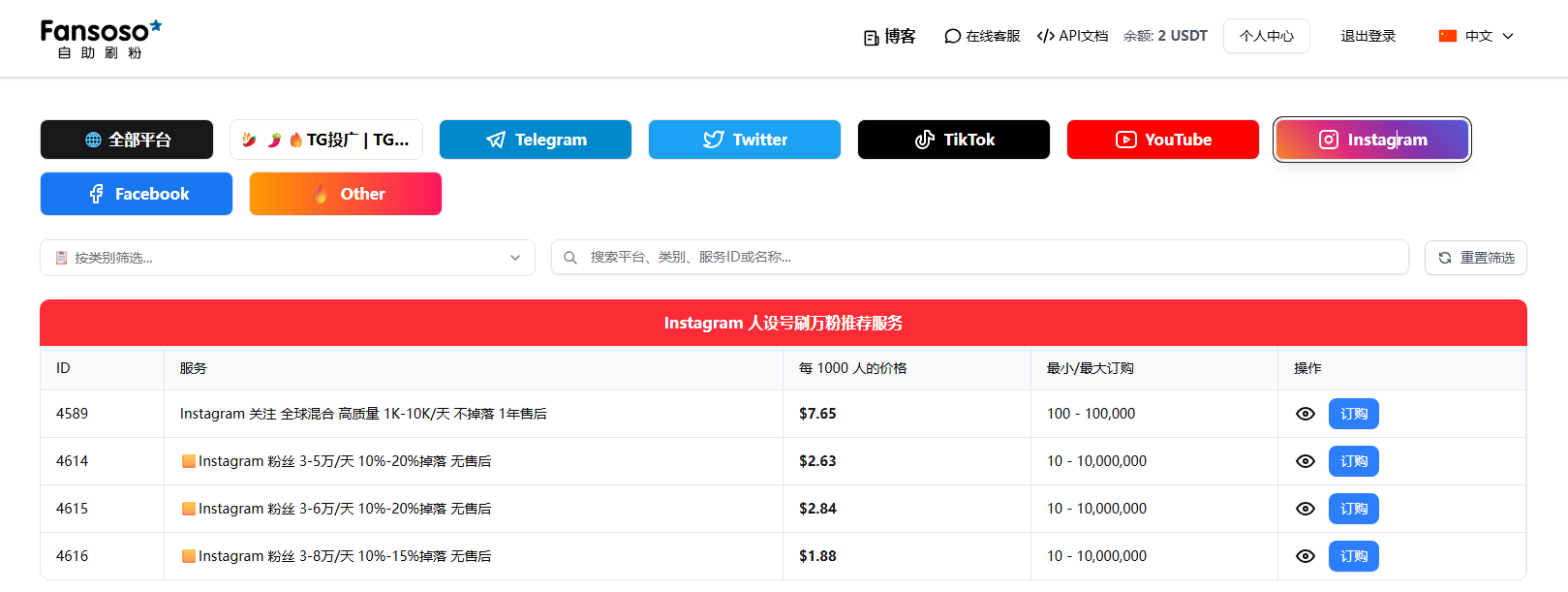Screen dimensions: 1568x592
Task: Select the Other platform tab
Action: coord(346,194)
